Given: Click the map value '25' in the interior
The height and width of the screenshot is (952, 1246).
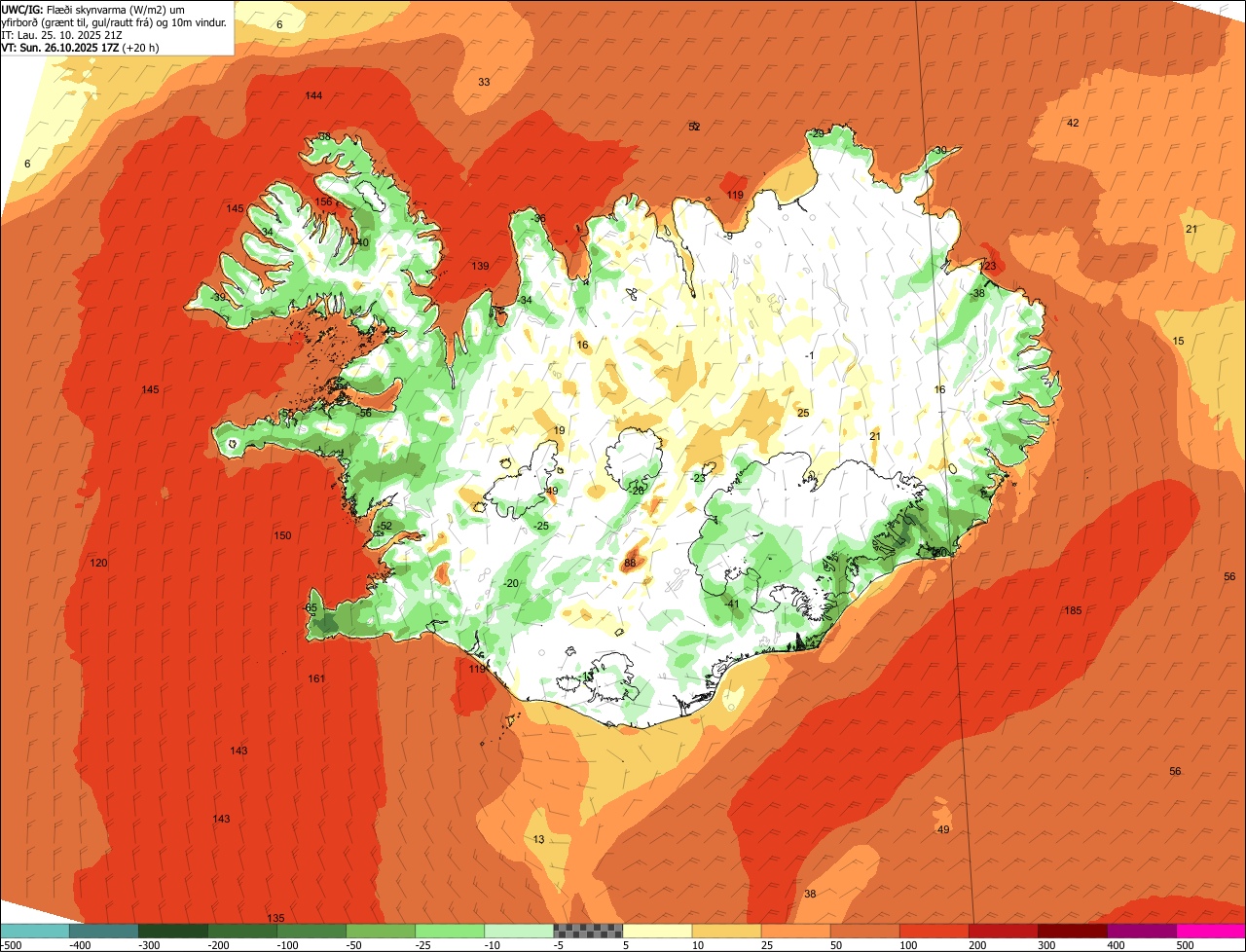Looking at the screenshot, I should tap(803, 413).
